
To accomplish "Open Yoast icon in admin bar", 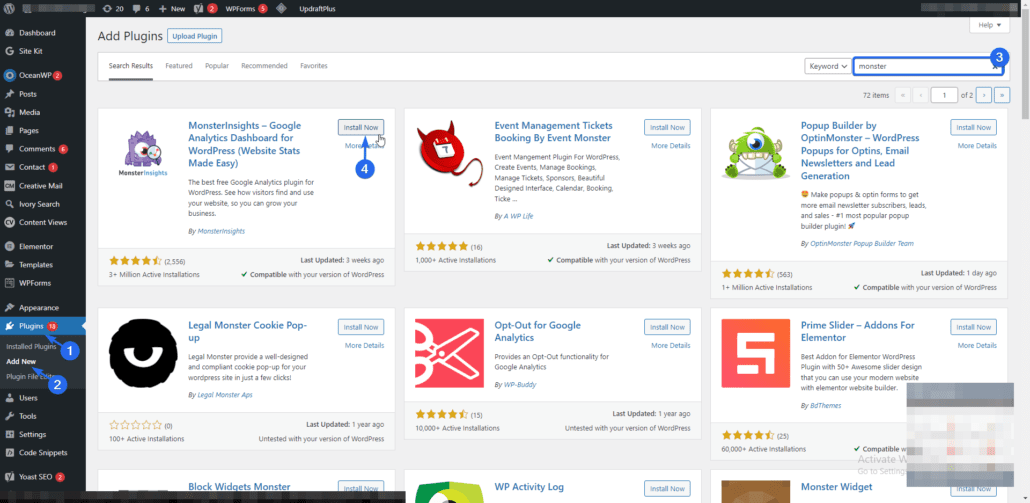I will coord(206,9).
